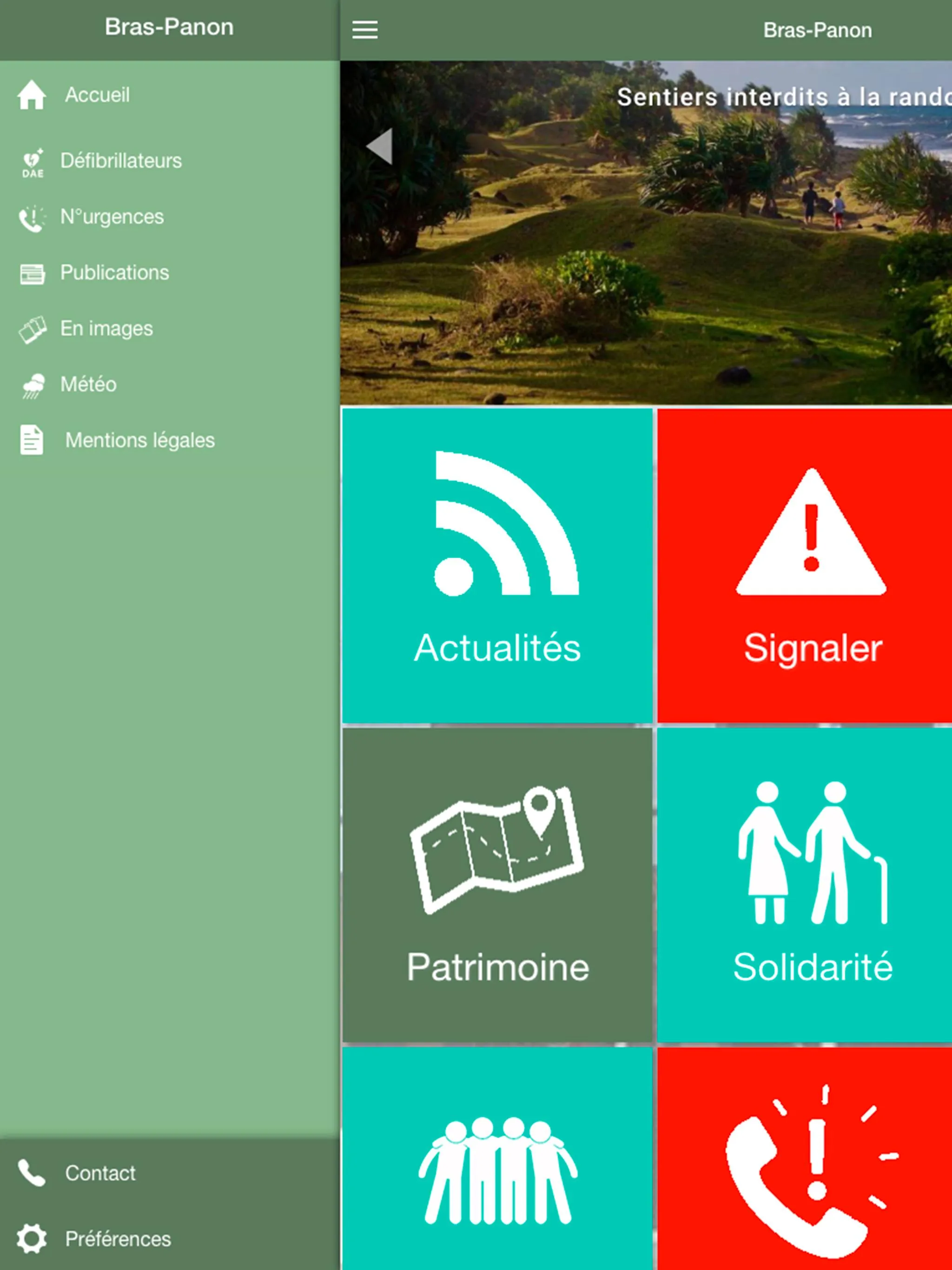Select the Accueil home icon
The width and height of the screenshot is (952, 1270).
(x=30, y=93)
